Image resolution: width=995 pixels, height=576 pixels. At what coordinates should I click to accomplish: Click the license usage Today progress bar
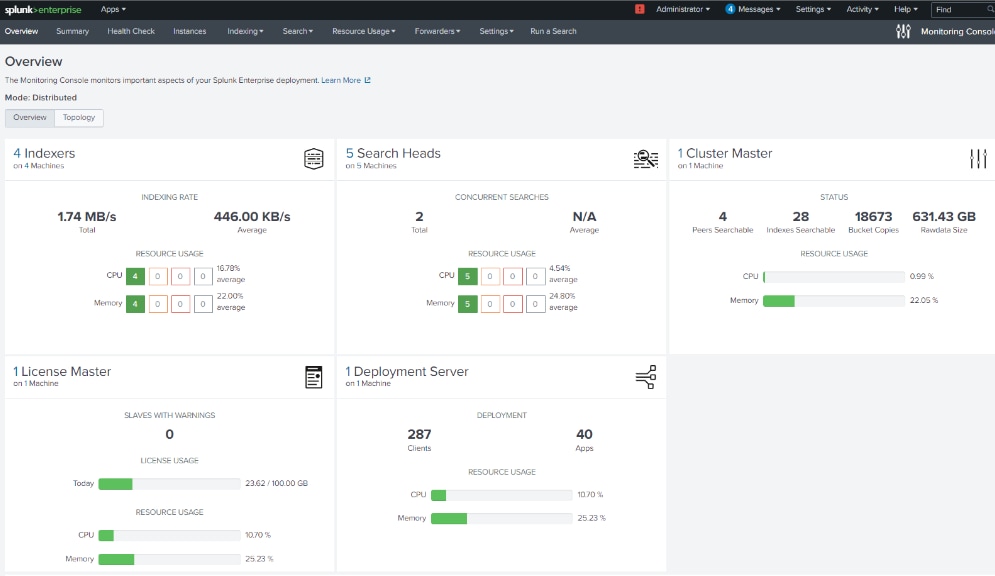[x=169, y=484]
